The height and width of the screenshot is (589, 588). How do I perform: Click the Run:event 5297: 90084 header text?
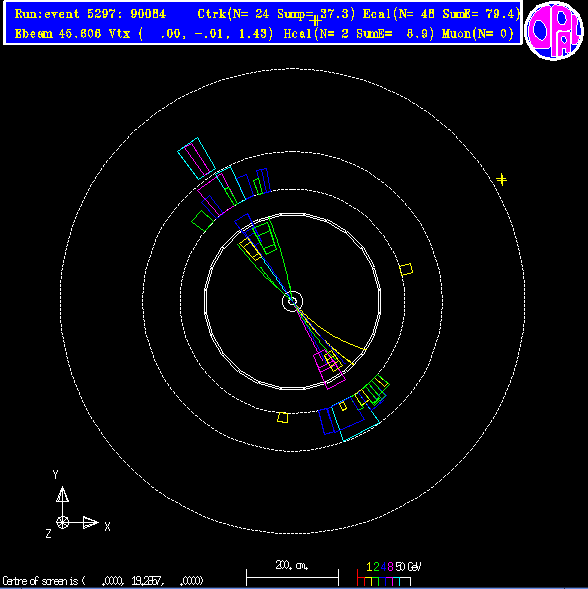pos(90,14)
